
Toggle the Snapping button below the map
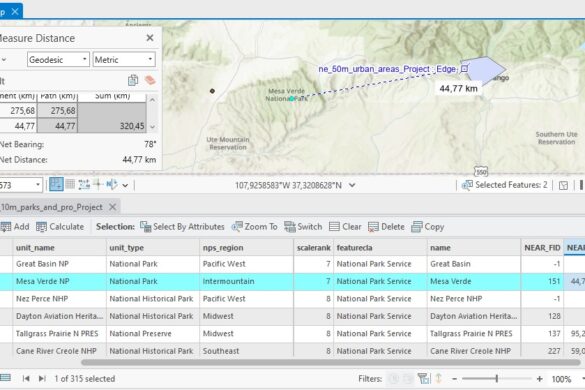point(56,184)
